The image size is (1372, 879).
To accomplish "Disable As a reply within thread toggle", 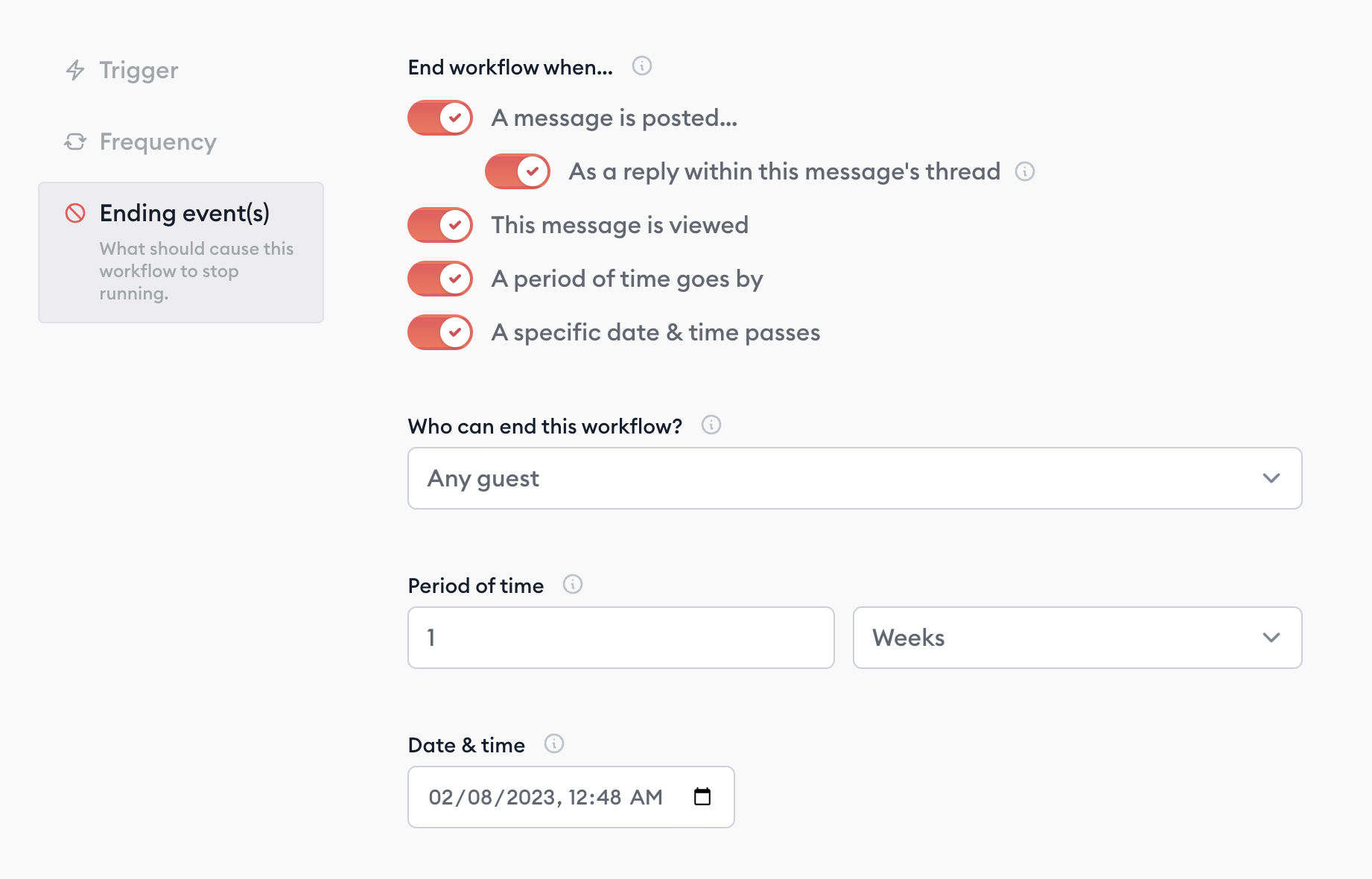I will [518, 171].
